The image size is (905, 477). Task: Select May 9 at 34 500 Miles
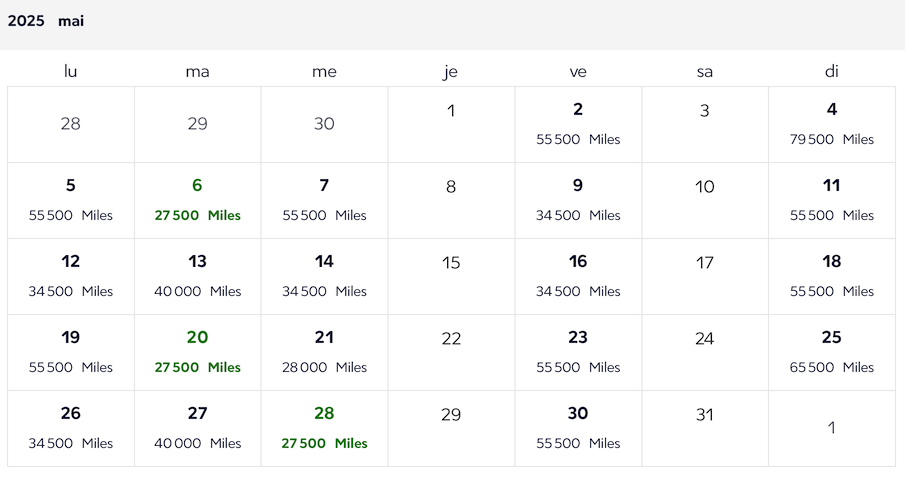coord(578,200)
